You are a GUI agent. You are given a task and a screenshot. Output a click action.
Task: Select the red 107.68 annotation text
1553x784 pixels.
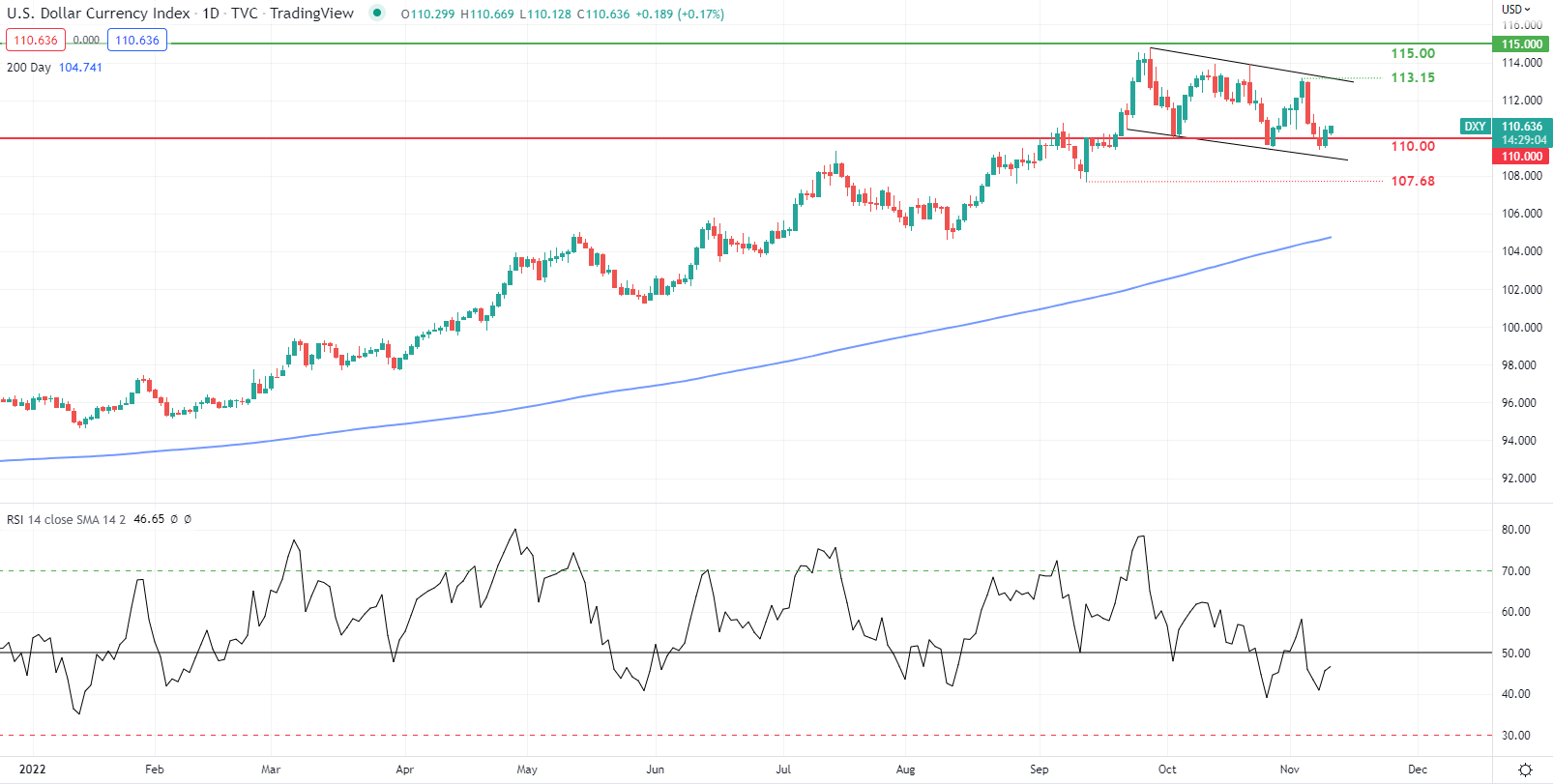pyautogui.click(x=1413, y=181)
